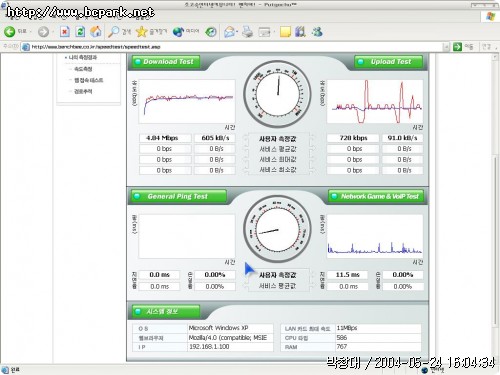Click the Edit page toolbar icon
The image size is (500, 375).
point(264,32)
